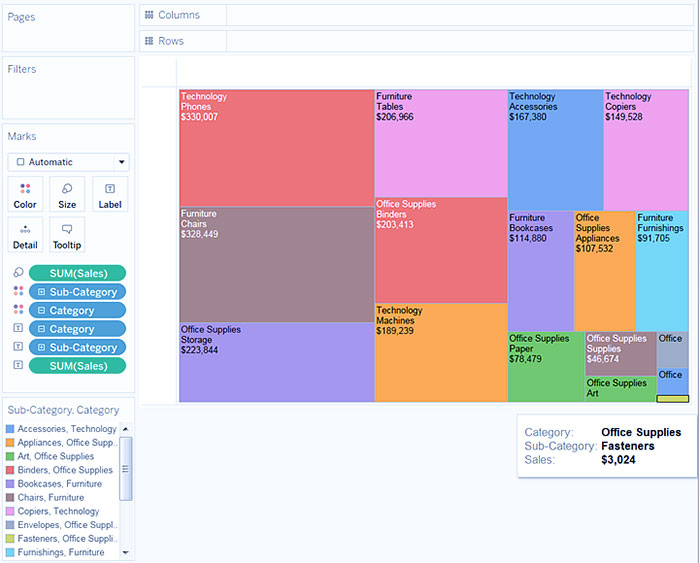The height and width of the screenshot is (563, 700).
Task: Select the Office Supplies Art tile
Action: coord(621,389)
